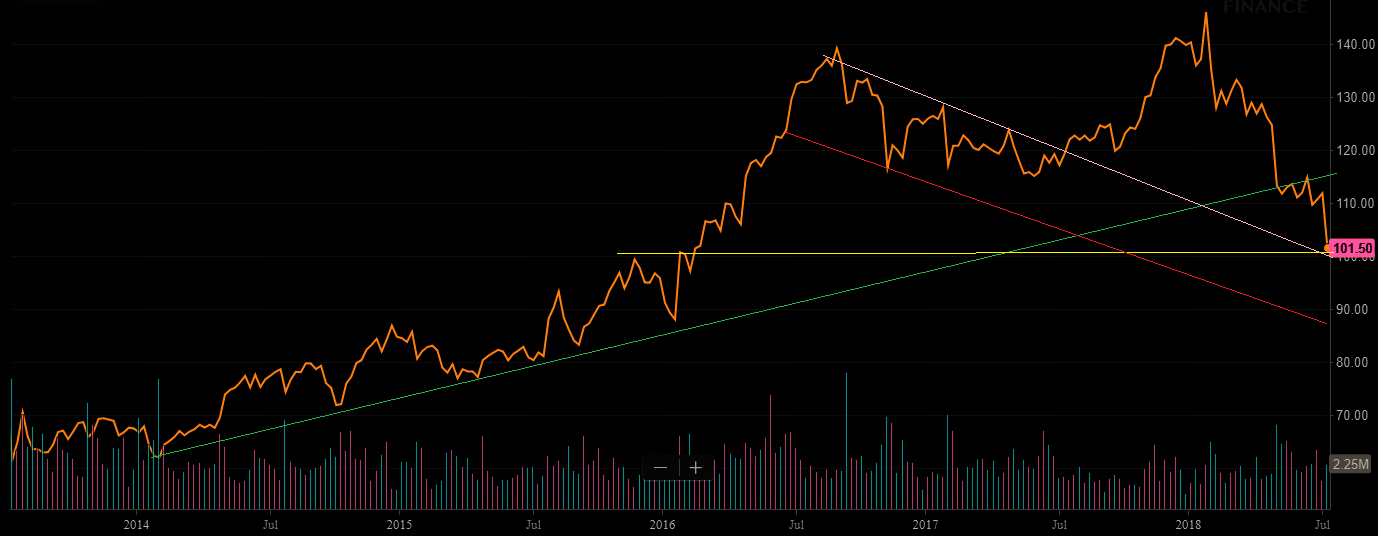
Task: Click the 2017 label on time axis
Action: [926, 523]
